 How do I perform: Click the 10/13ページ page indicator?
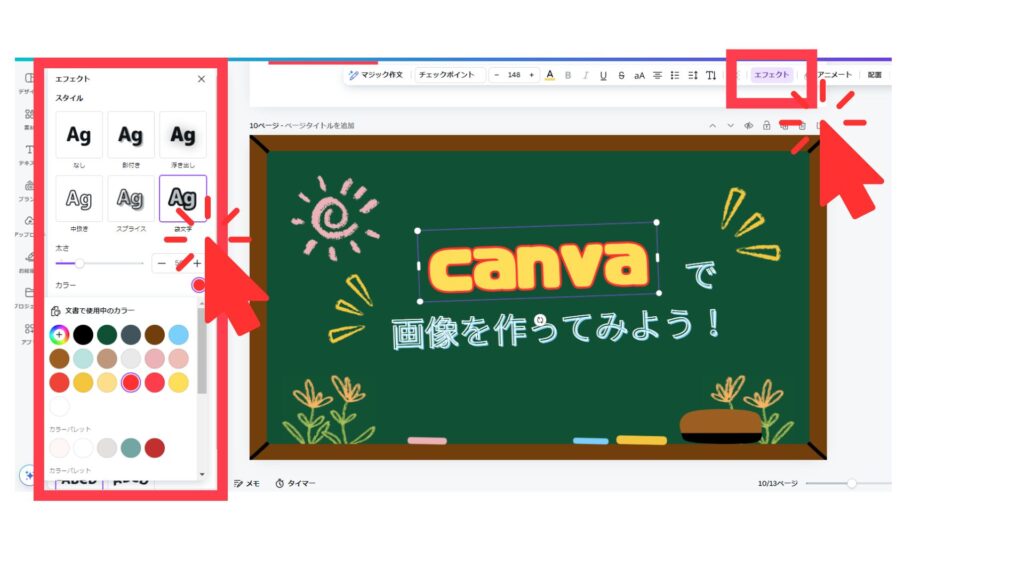pos(778,483)
